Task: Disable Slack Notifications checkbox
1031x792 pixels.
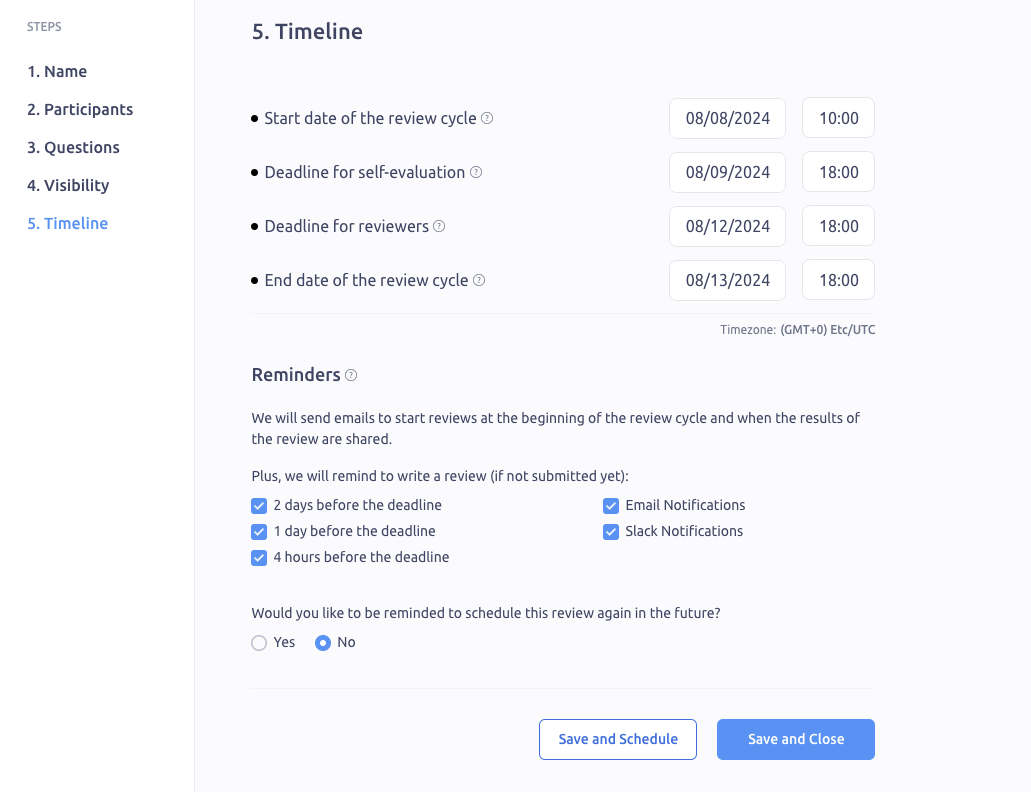Action: point(611,532)
